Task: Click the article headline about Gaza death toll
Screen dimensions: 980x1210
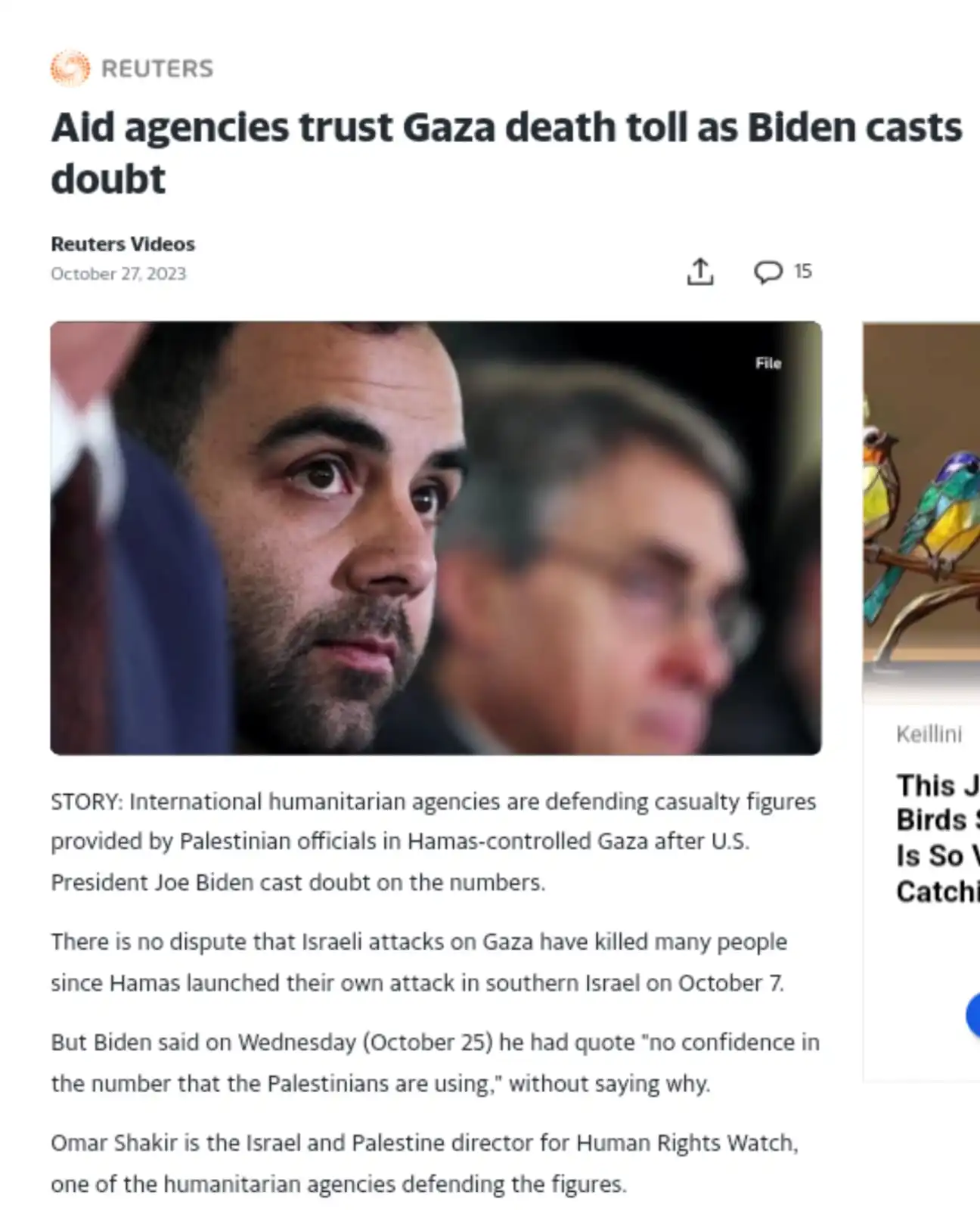Action: pyautogui.click(x=507, y=154)
